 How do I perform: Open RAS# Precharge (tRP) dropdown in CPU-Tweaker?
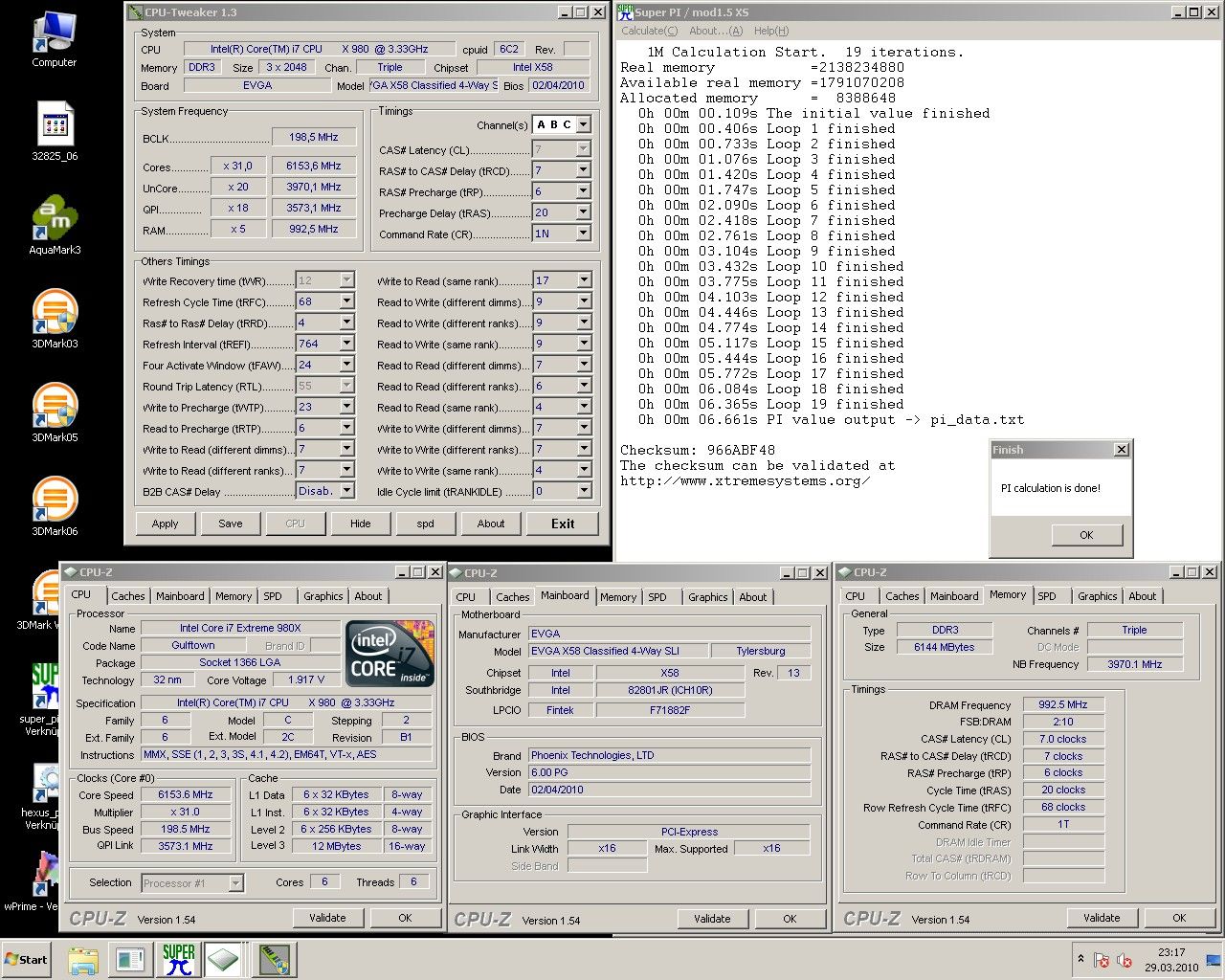[583, 191]
